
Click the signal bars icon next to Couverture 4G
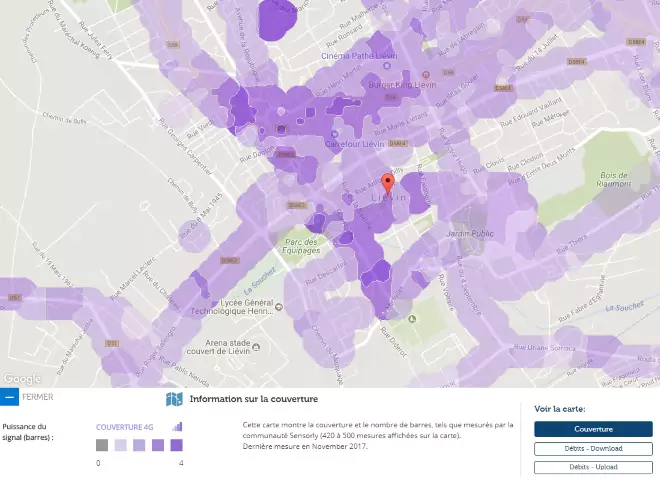tap(177, 427)
